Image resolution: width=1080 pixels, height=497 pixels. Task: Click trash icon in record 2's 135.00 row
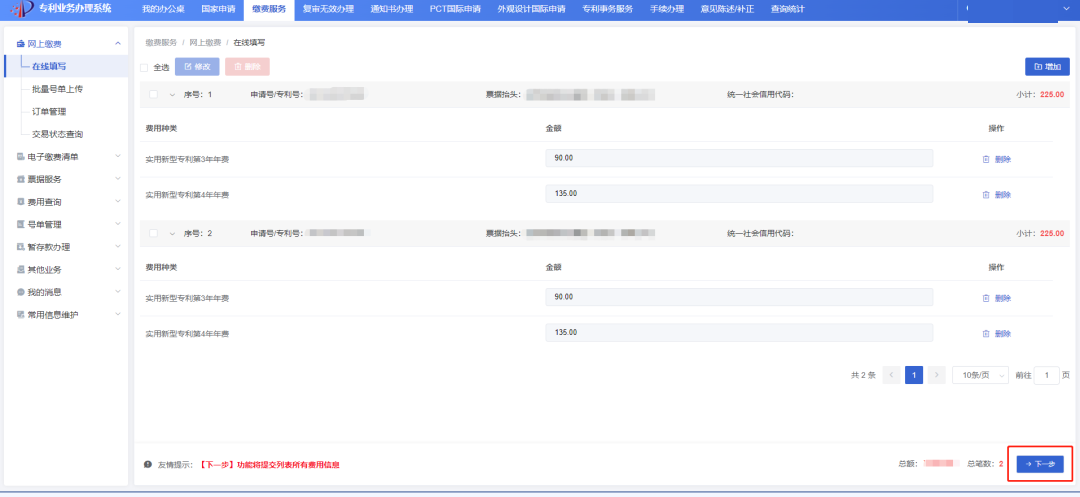point(986,333)
